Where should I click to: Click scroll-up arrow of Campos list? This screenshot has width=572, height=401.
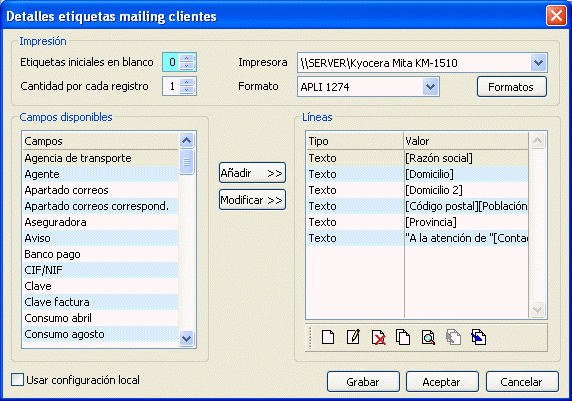click(x=186, y=140)
